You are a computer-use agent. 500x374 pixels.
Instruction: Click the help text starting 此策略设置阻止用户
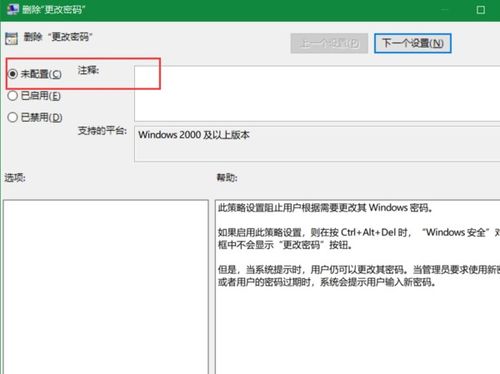coord(326,208)
